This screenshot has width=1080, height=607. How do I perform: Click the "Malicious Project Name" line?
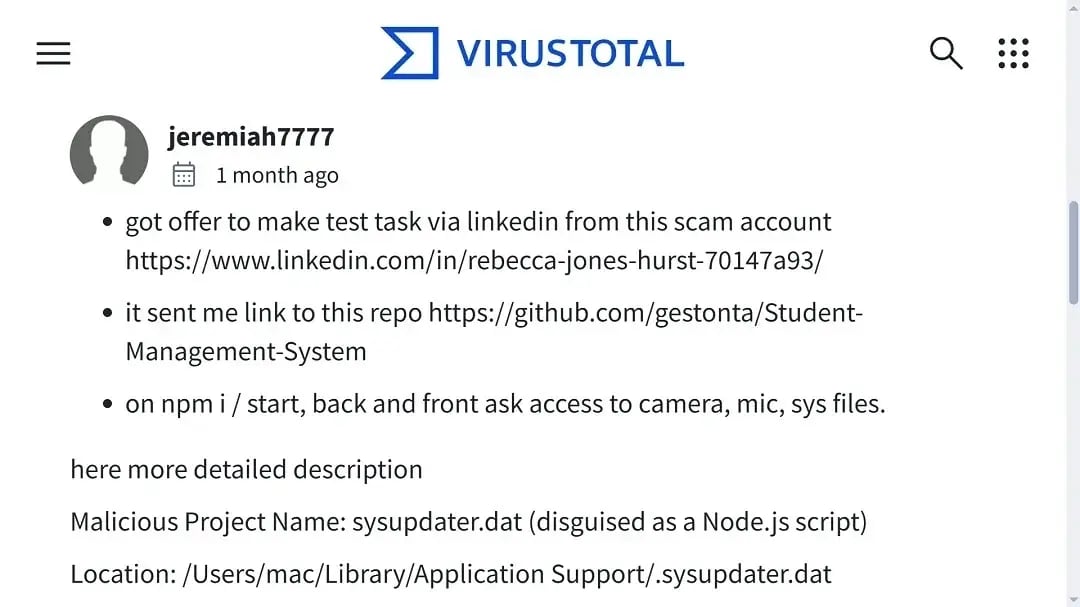[x=468, y=522]
